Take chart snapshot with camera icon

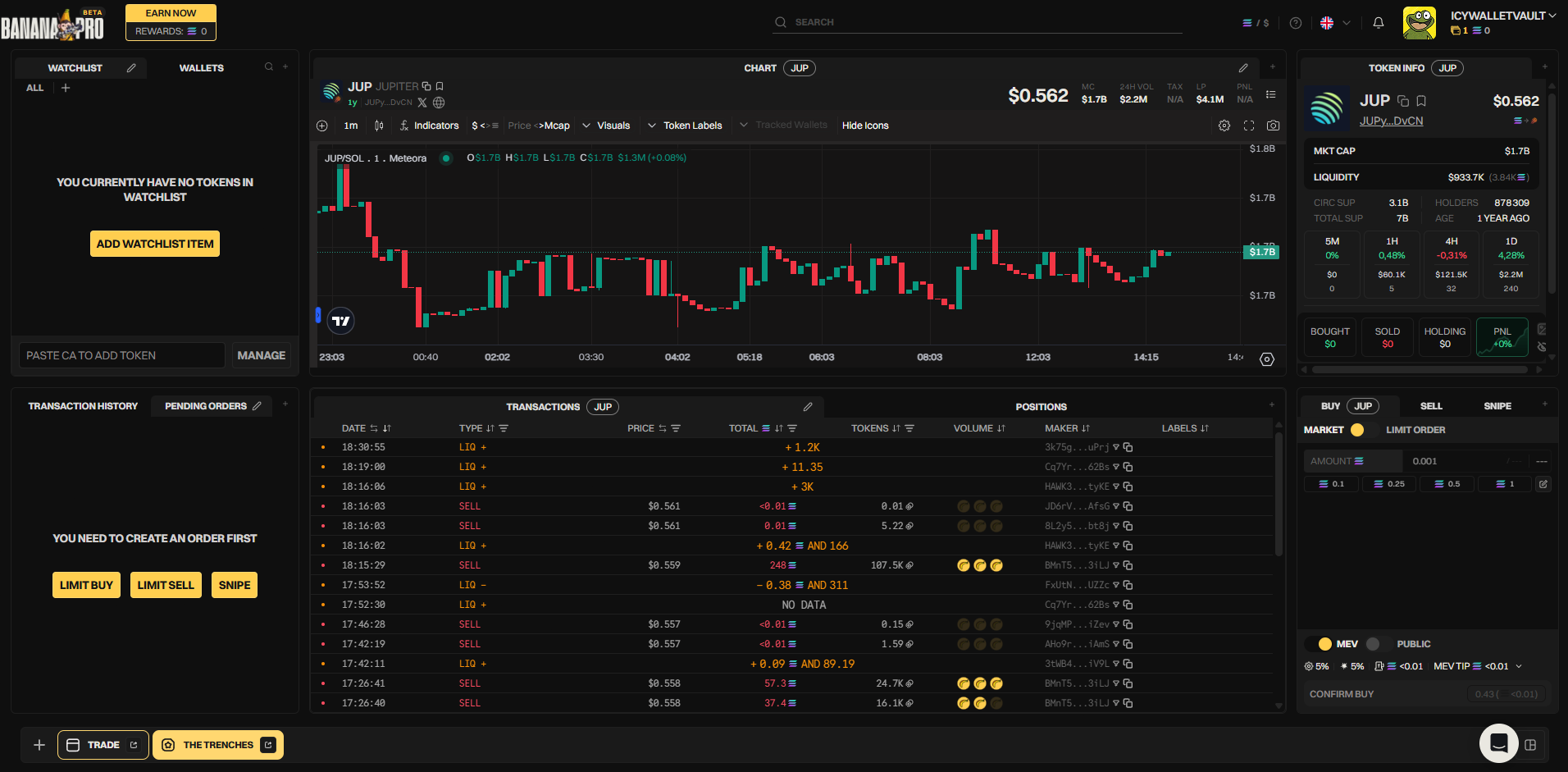[1273, 126]
